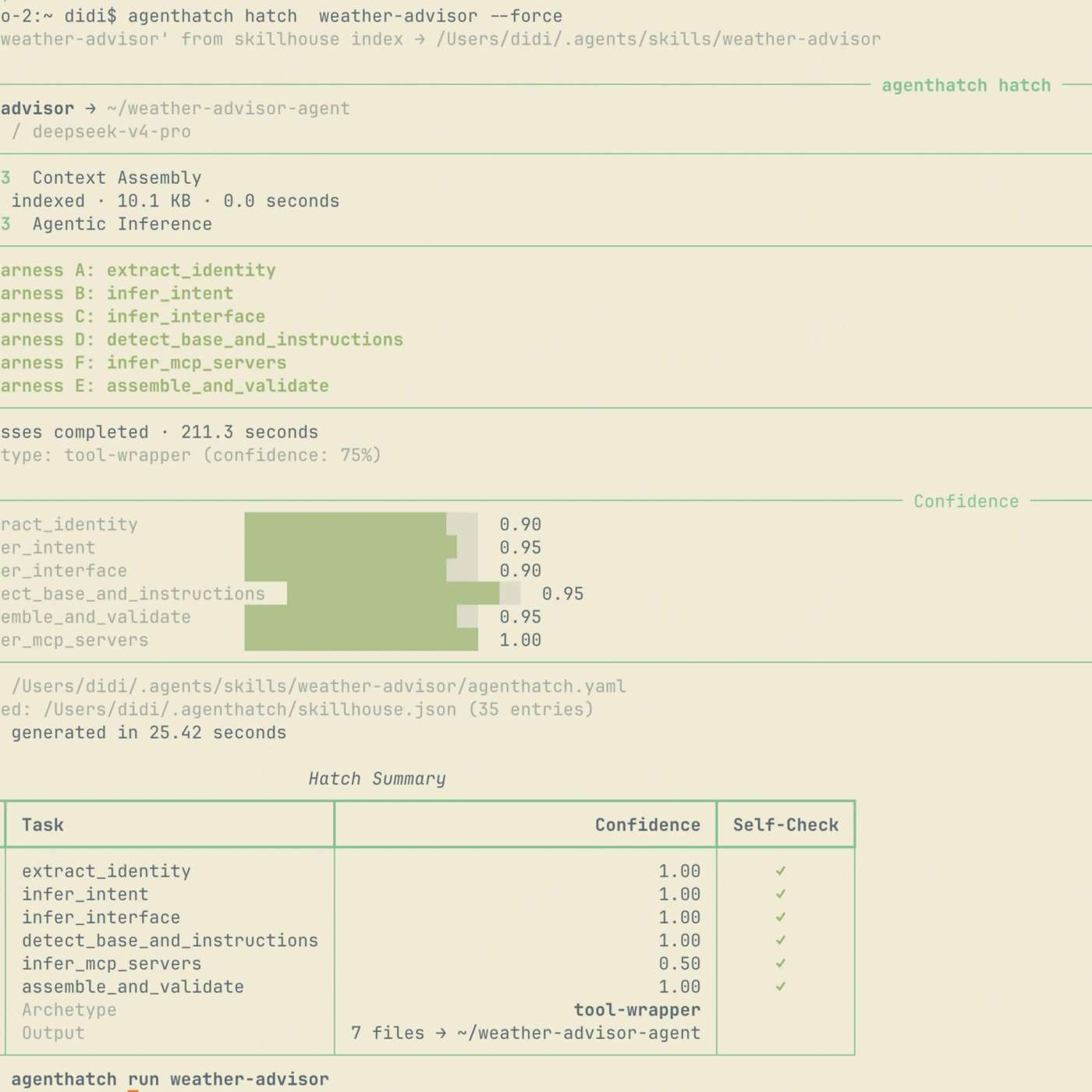Click harness B 'infer_intent' line
Viewport: 1092px width, 1092px height.
[117, 293]
